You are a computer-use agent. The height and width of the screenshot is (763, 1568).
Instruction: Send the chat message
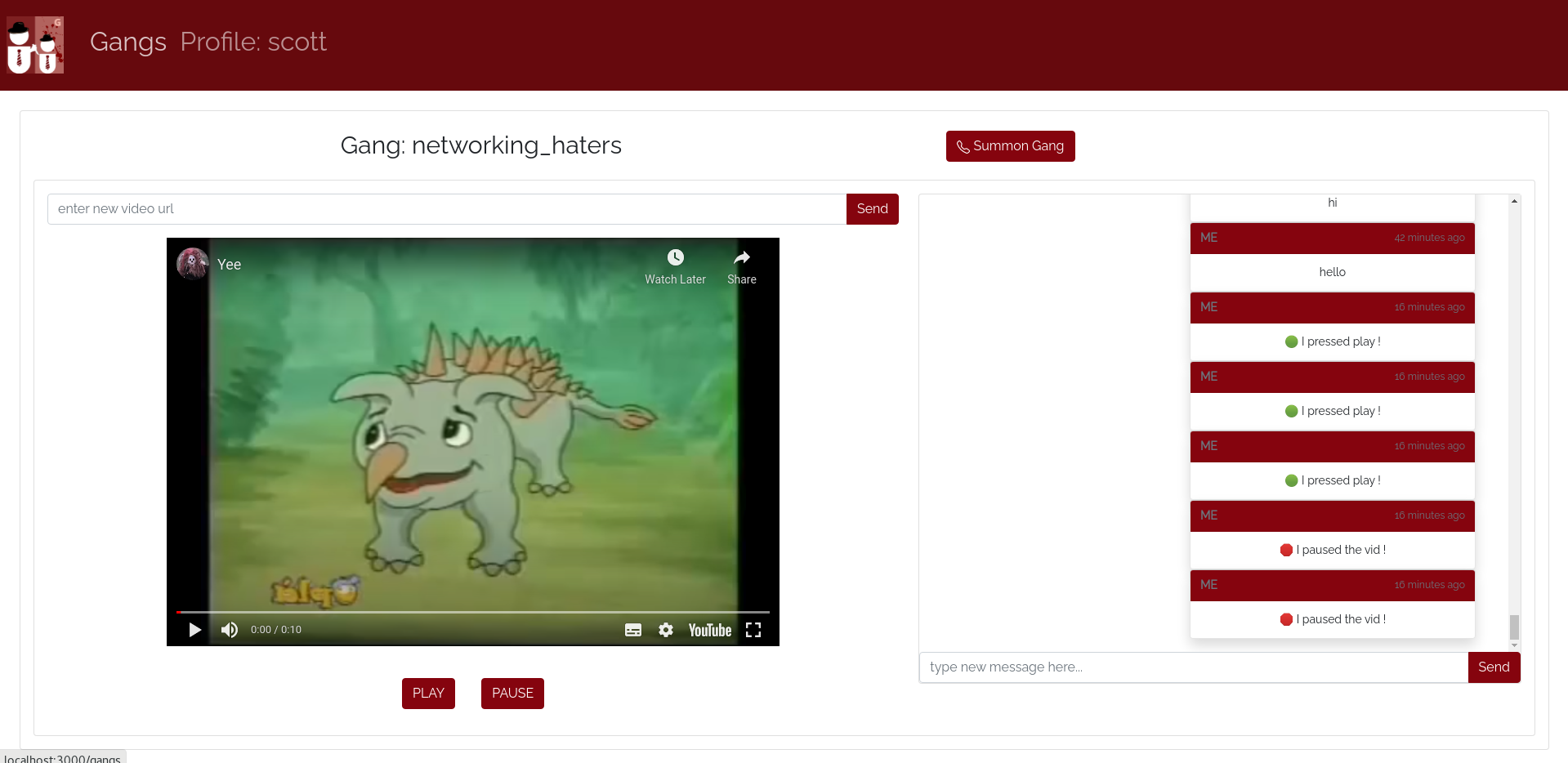coord(1494,667)
